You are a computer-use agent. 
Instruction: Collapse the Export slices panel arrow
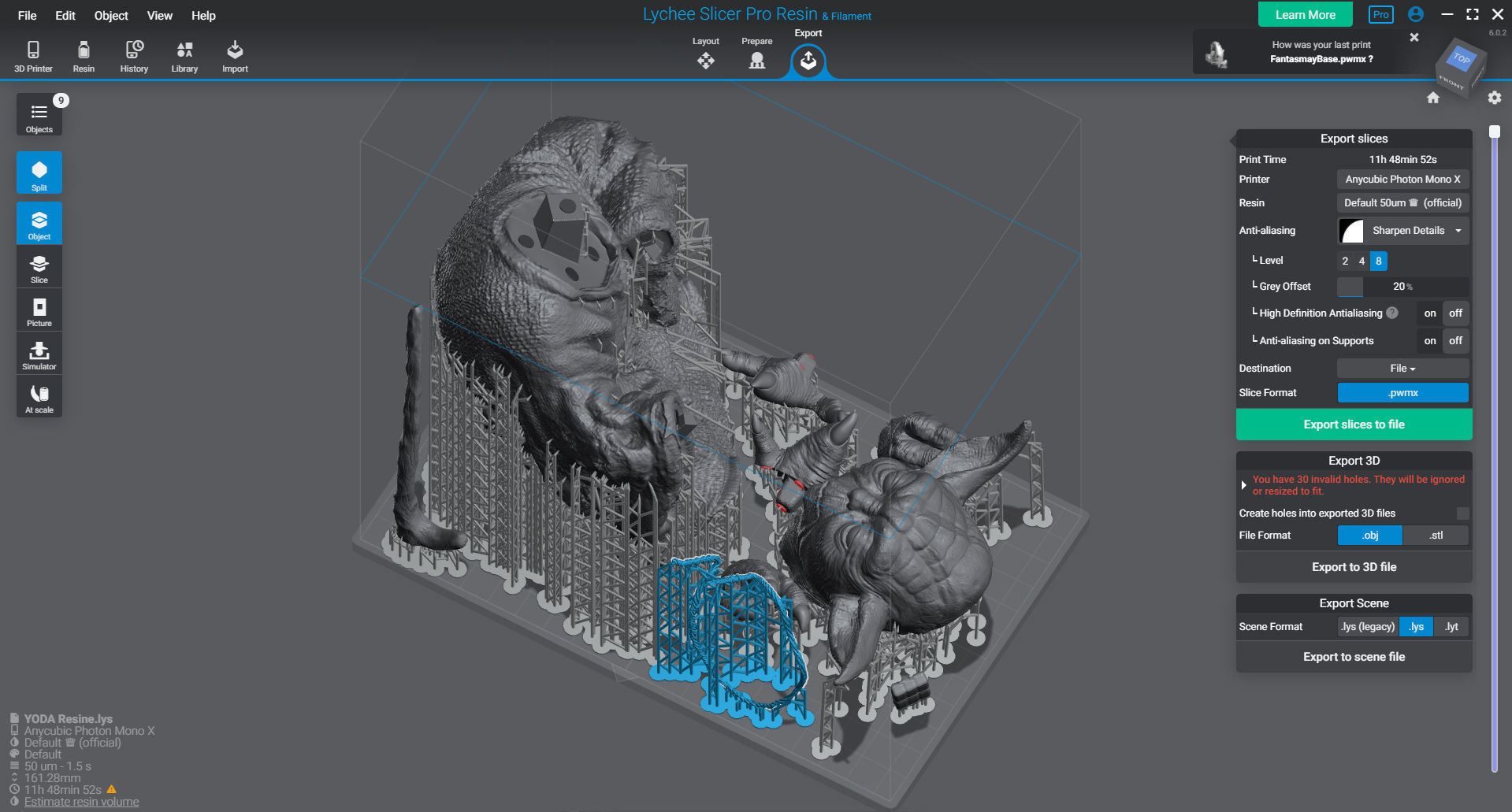(1233, 140)
